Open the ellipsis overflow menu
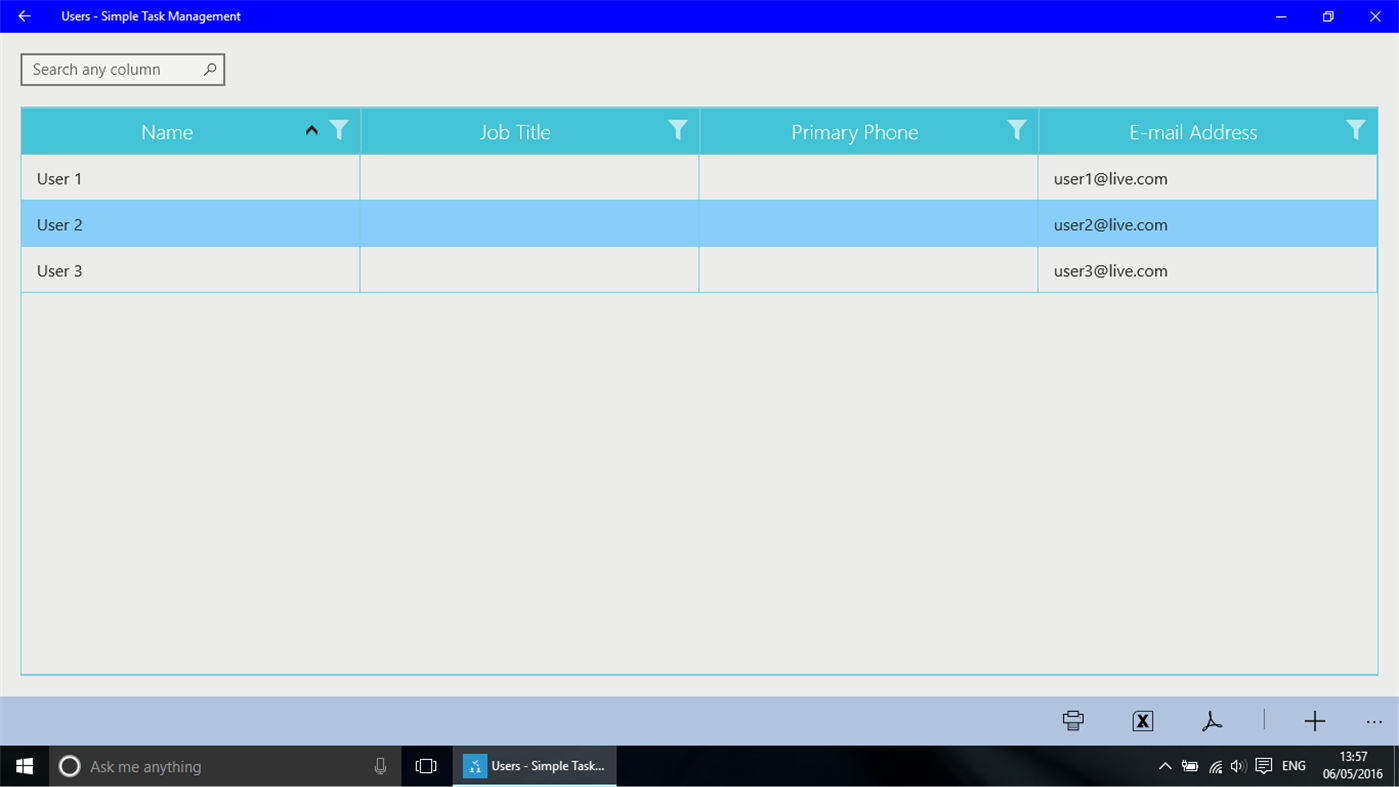The height and width of the screenshot is (787, 1399). pyautogui.click(x=1373, y=720)
